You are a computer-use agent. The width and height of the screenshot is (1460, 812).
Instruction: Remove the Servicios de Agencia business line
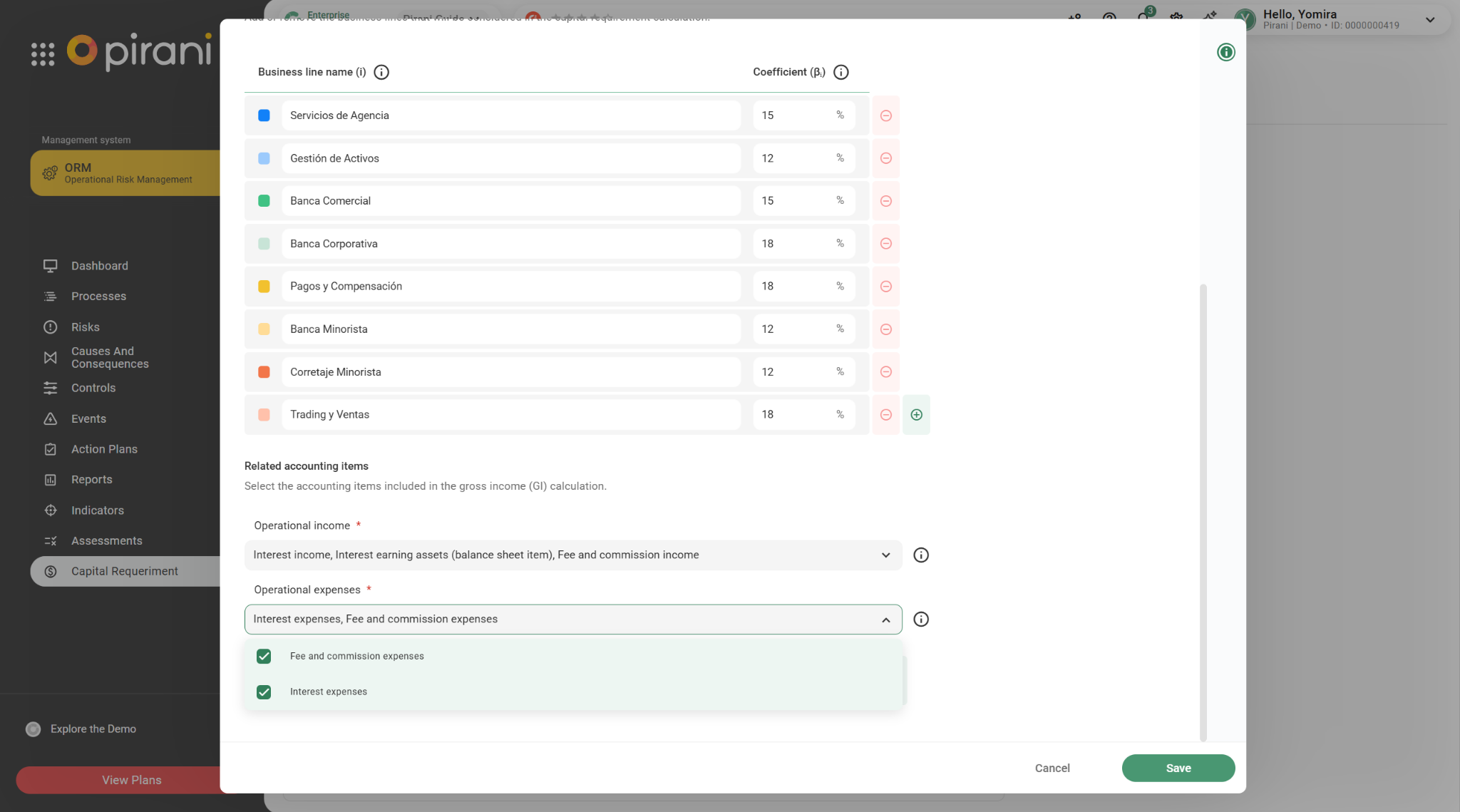click(x=885, y=115)
